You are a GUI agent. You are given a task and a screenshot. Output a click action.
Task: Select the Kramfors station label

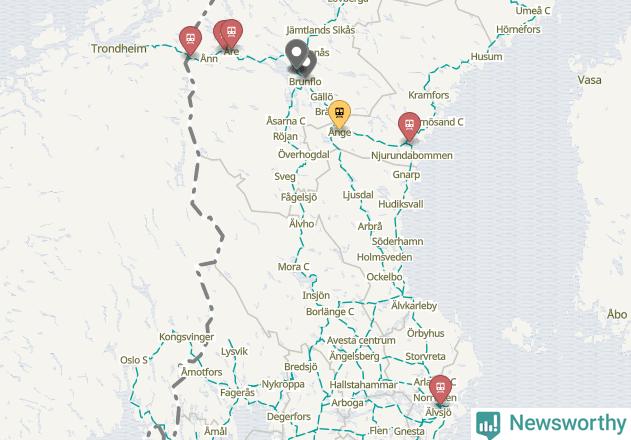[429, 95]
